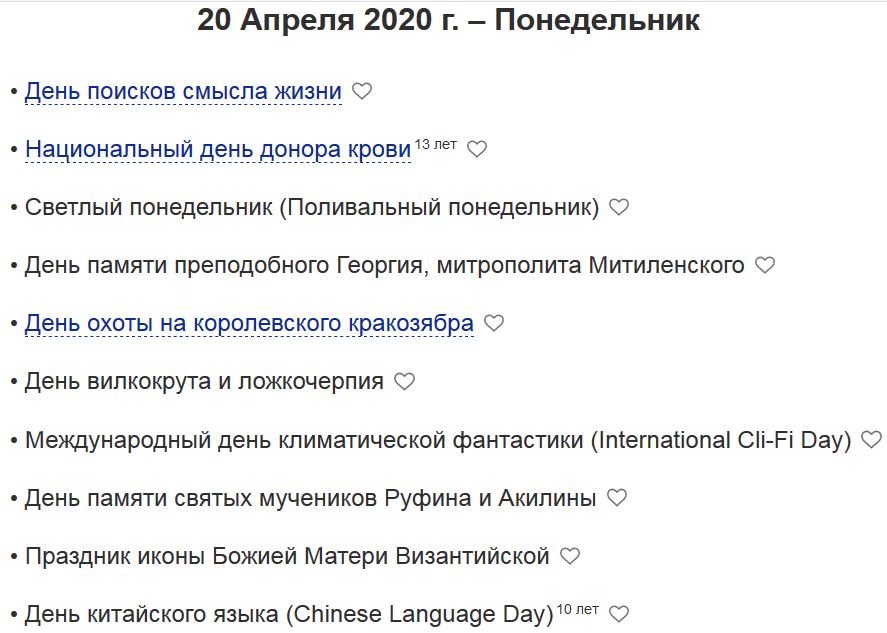Click heart next to День охоты на королевского кракозябра
Image resolution: width=887 pixels, height=633 pixels.
click(x=493, y=323)
